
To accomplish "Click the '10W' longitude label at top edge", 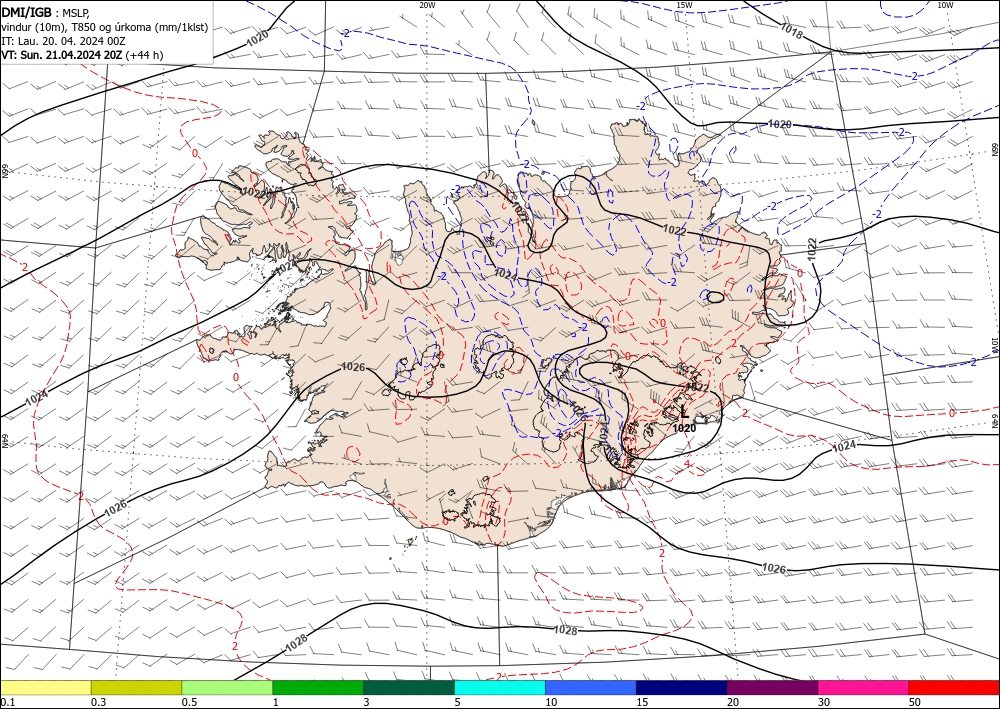I will pos(945,5).
